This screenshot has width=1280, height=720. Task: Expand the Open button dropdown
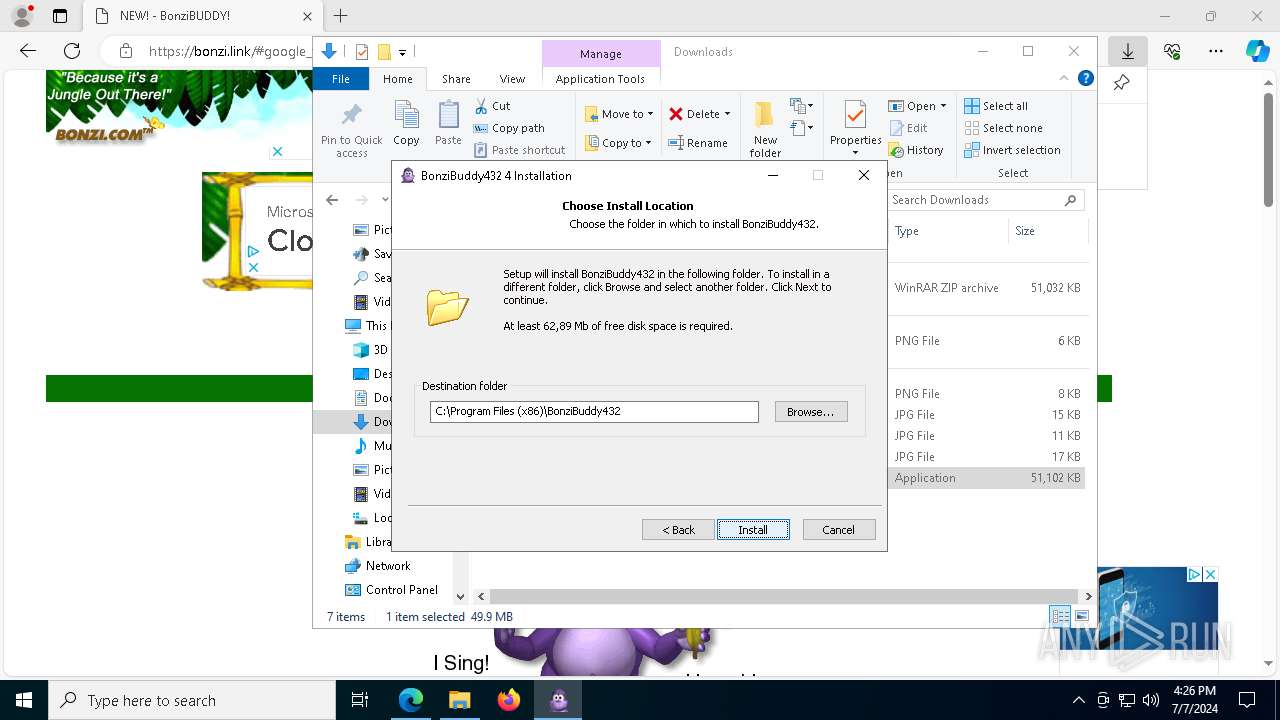coord(943,106)
